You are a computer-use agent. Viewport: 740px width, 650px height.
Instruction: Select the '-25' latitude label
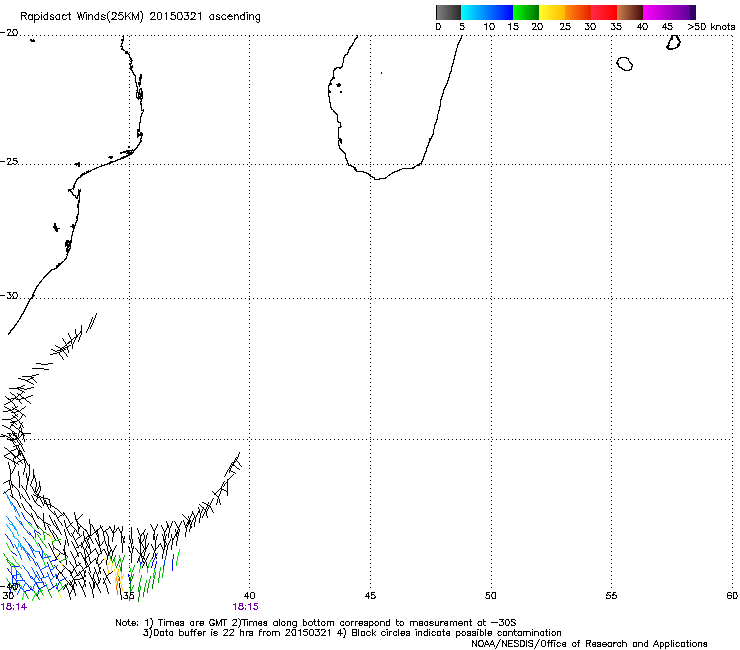point(9,161)
